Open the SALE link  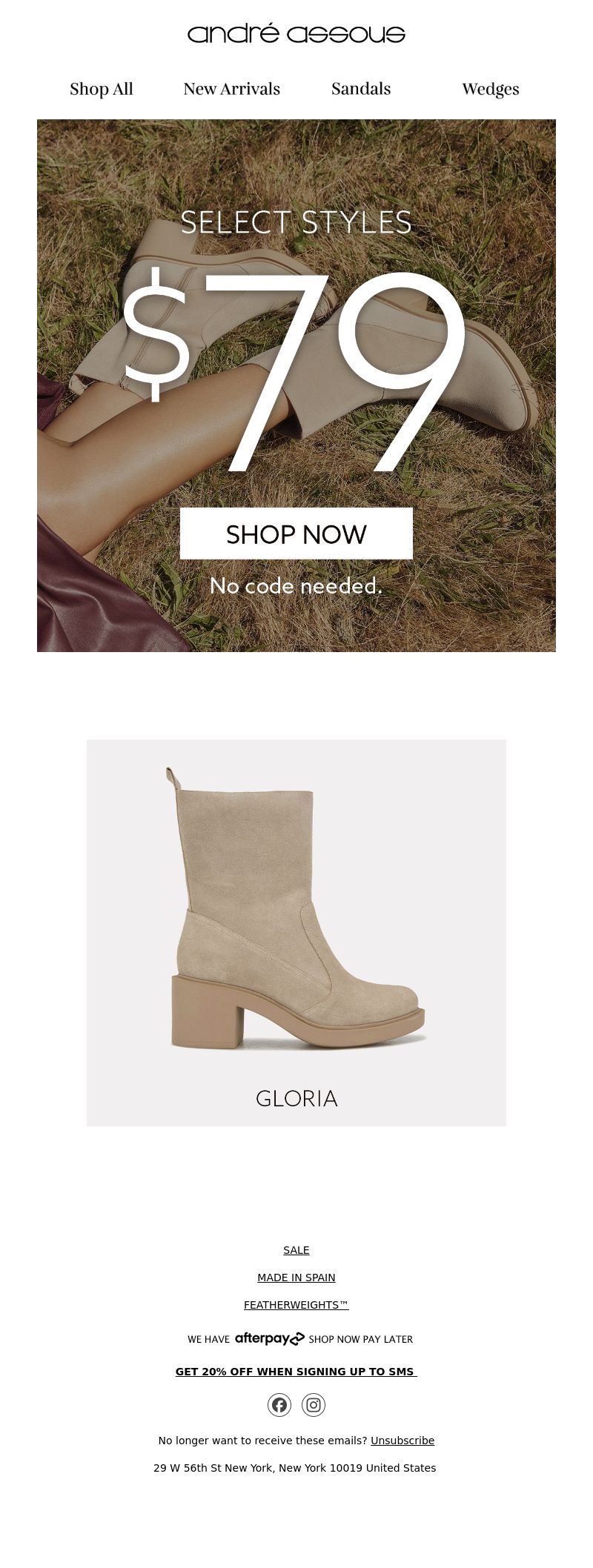tap(296, 1250)
